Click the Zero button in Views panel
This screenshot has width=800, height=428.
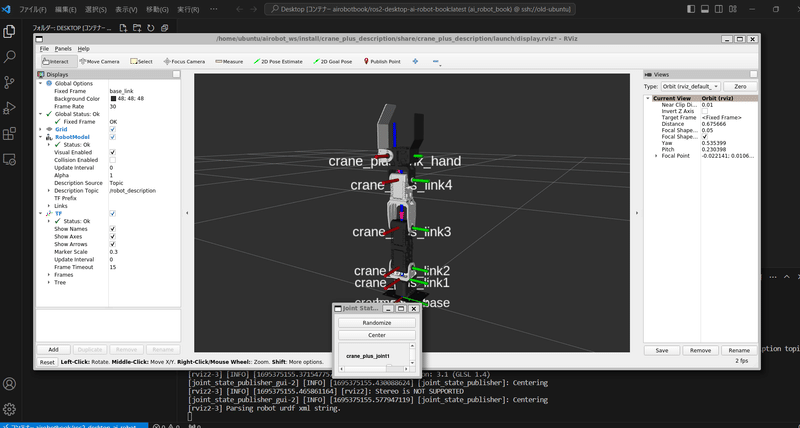740,87
